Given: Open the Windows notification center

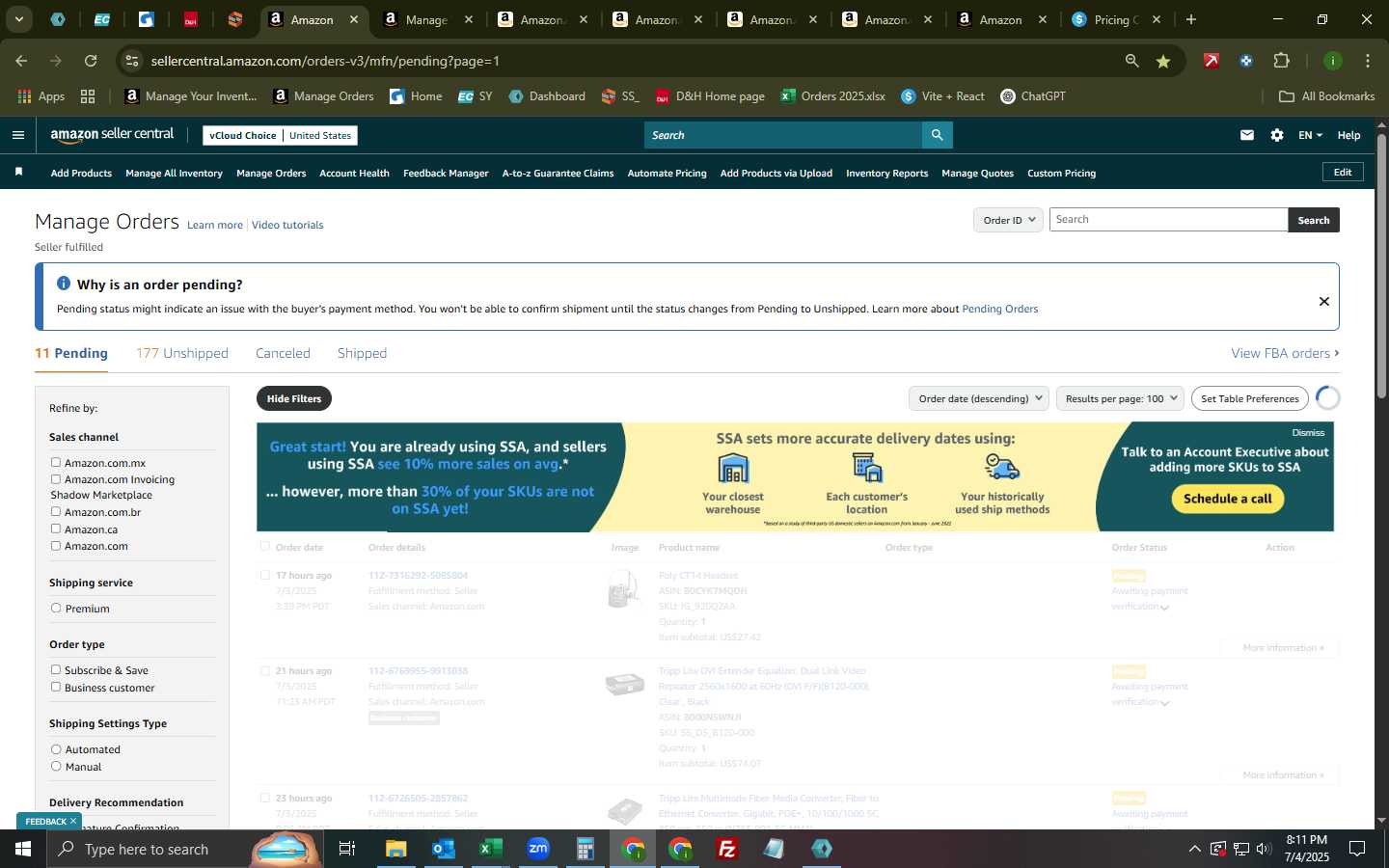Looking at the screenshot, I should [x=1357, y=849].
